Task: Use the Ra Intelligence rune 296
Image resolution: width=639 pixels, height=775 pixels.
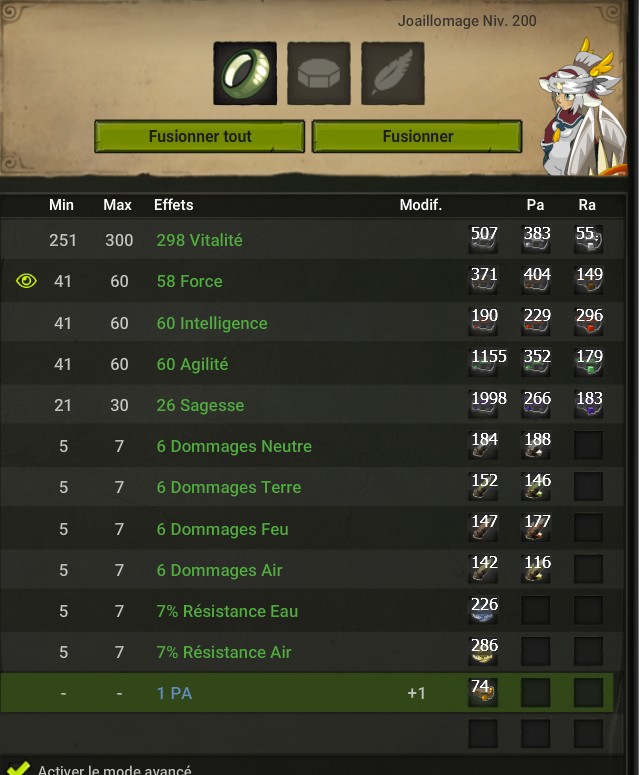Action: [x=589, y=322]
